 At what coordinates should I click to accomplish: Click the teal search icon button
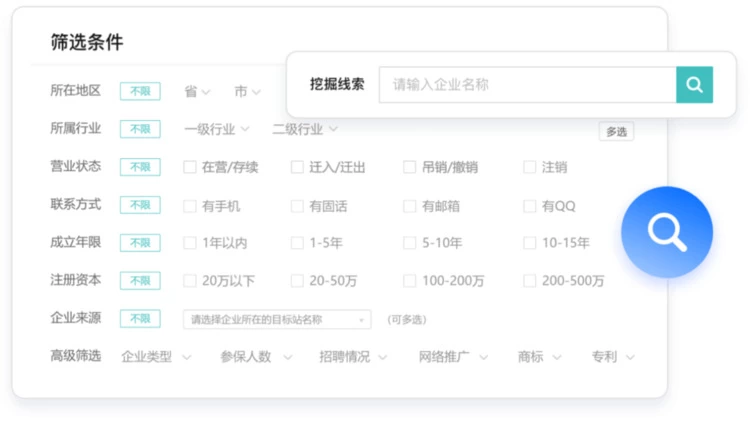click(x=694, y=85)
